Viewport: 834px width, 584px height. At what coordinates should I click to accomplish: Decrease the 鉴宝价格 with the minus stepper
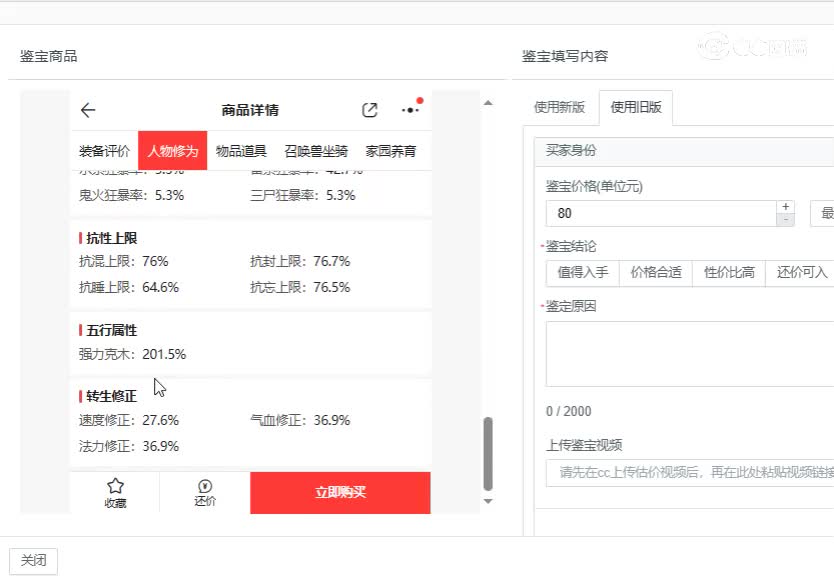[x=786, y=220]
